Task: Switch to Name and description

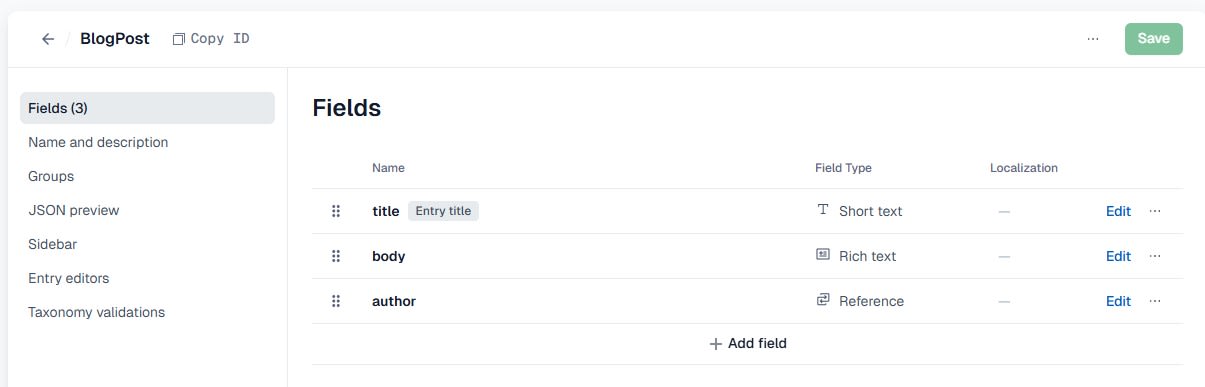Action: [98, 142]
